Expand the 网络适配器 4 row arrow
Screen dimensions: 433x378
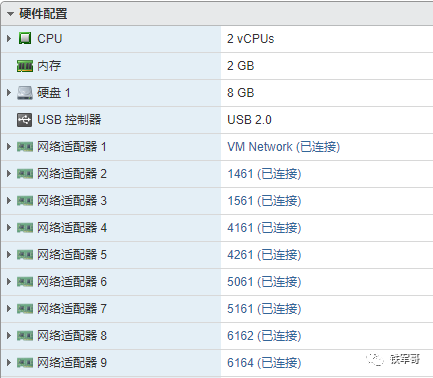(9, 228)
